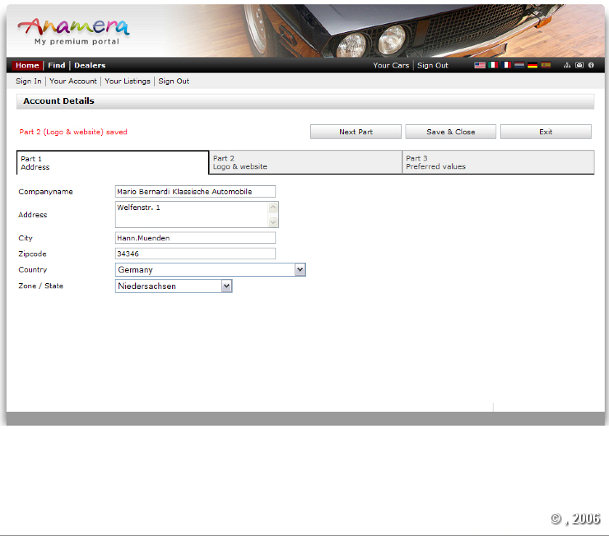
Task: Click into the City input field
Action: [195, 238]
